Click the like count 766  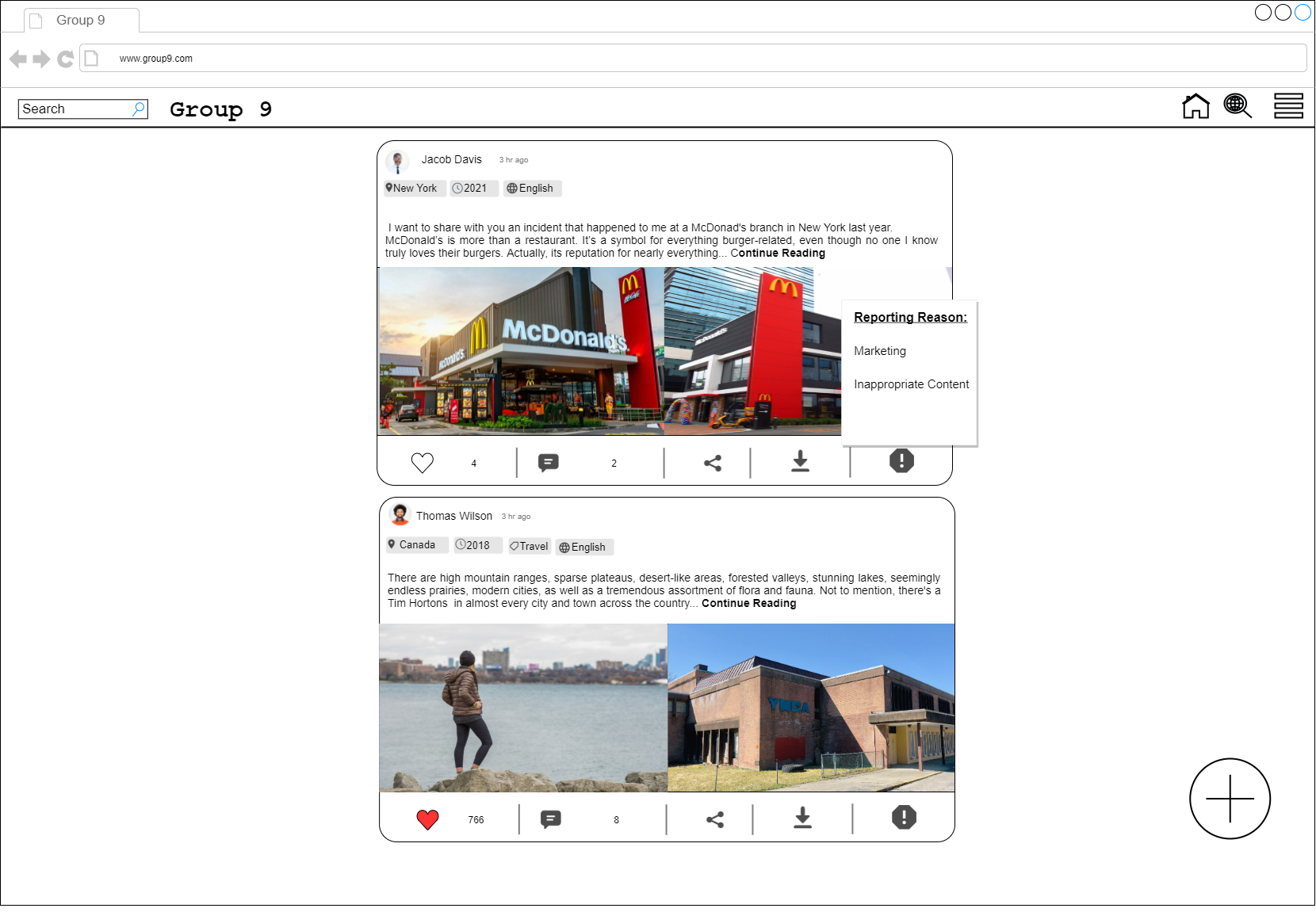tap(476, 820)
